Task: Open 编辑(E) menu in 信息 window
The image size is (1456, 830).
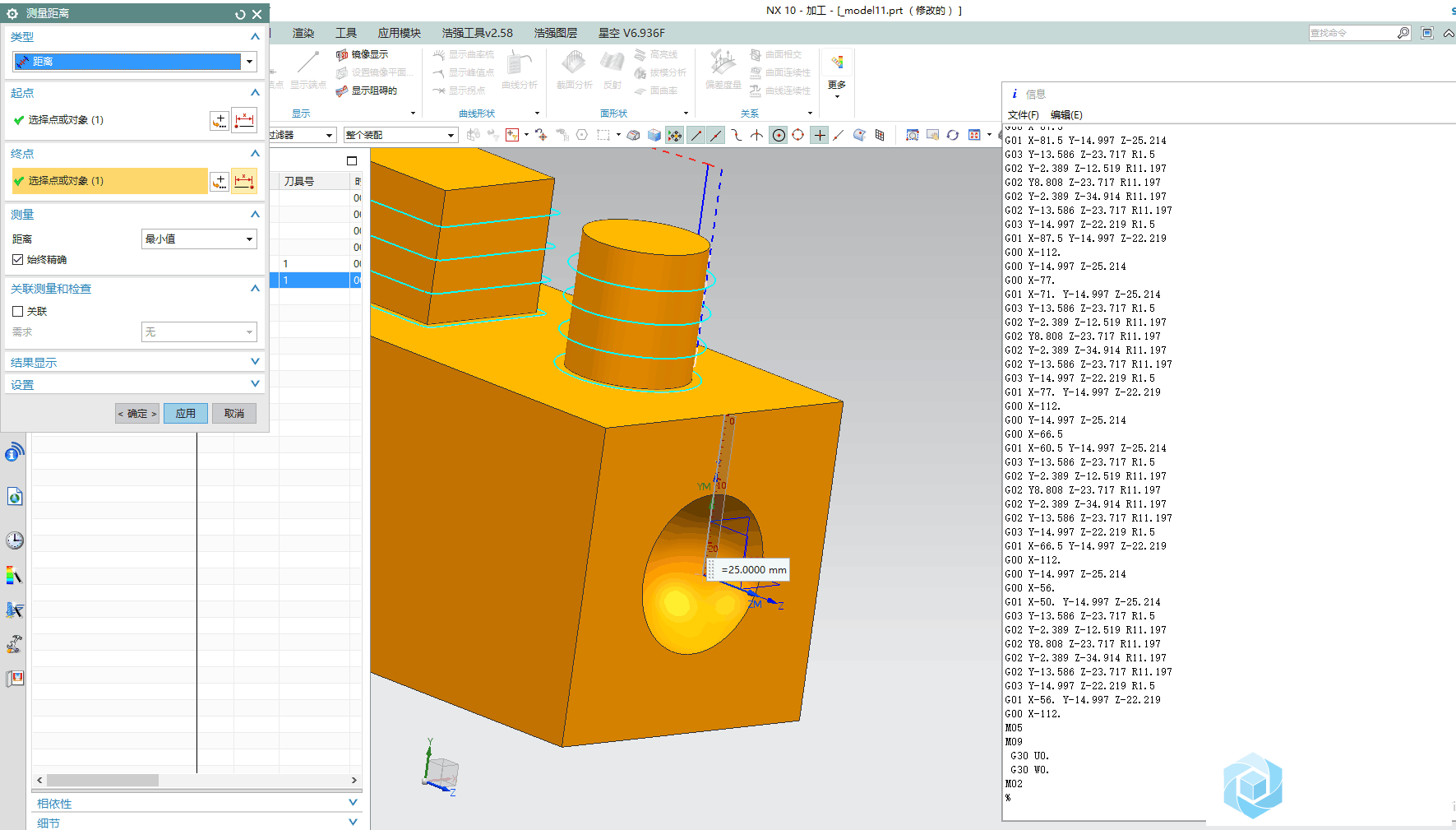Action: point(1066,115)
